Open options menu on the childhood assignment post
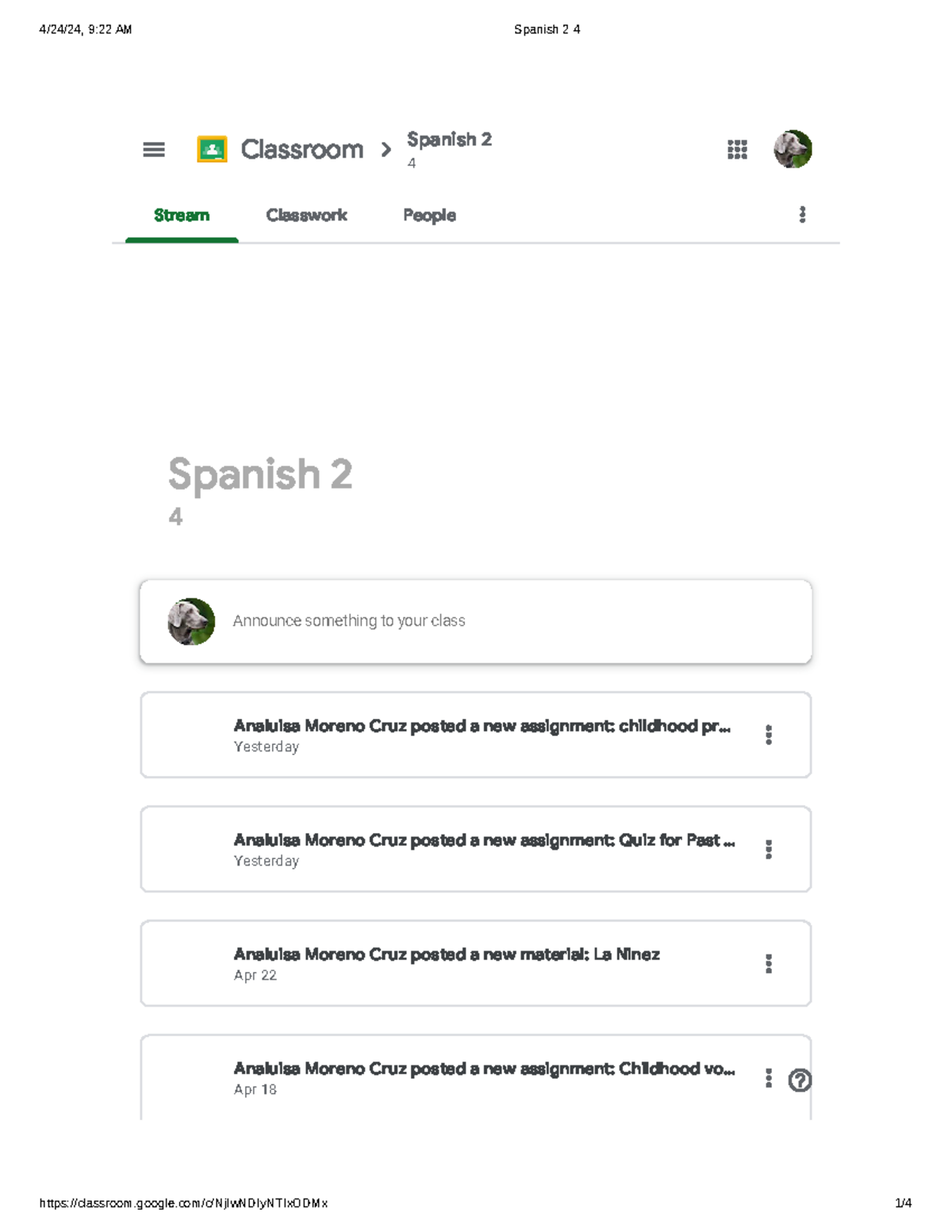This screenshot has height=1232, width=952. coord(769,735)
